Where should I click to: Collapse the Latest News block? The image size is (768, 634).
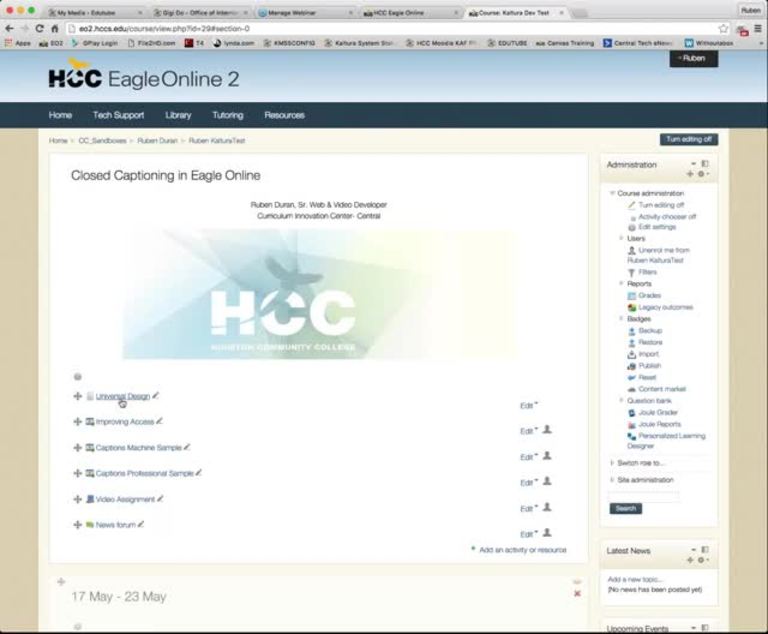coord(694,550)
